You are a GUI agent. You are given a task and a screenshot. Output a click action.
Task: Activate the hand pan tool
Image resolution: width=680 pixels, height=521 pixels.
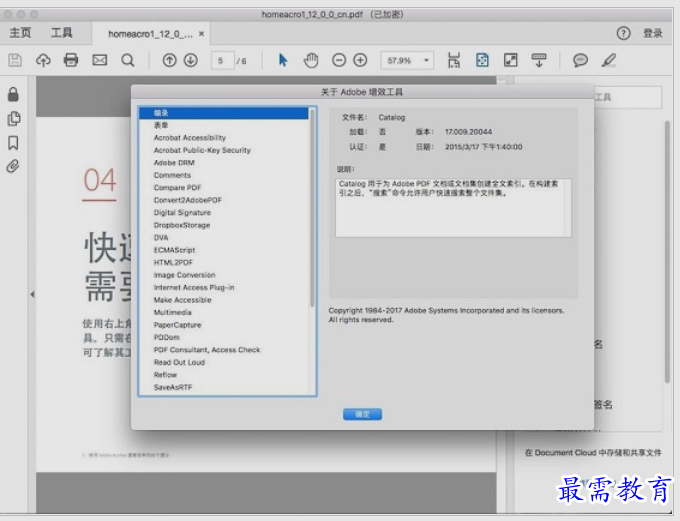coord(311,60)
